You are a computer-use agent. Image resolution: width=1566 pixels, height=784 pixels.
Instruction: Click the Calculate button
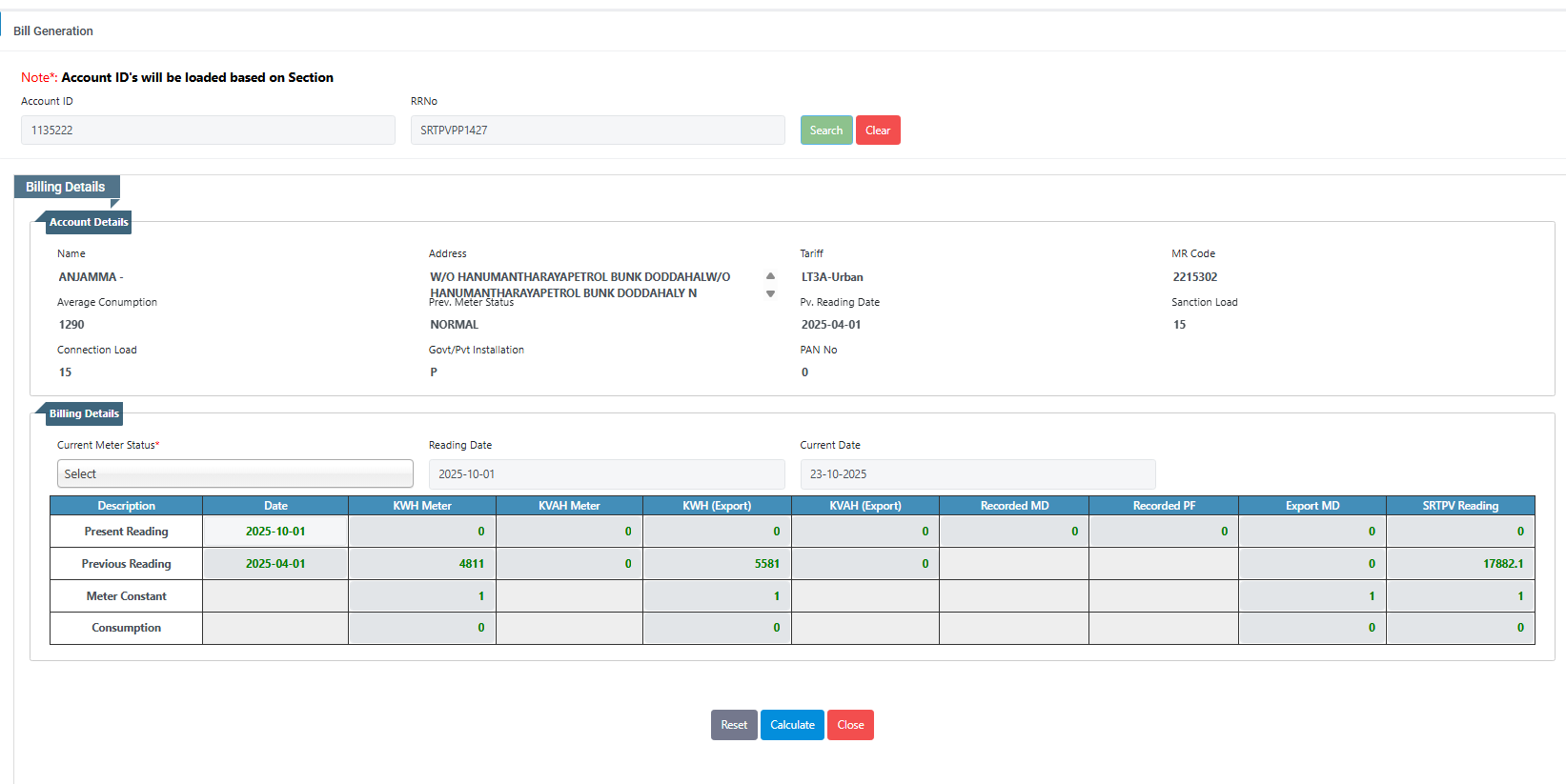pyautogui.click(x=792, y=725)
